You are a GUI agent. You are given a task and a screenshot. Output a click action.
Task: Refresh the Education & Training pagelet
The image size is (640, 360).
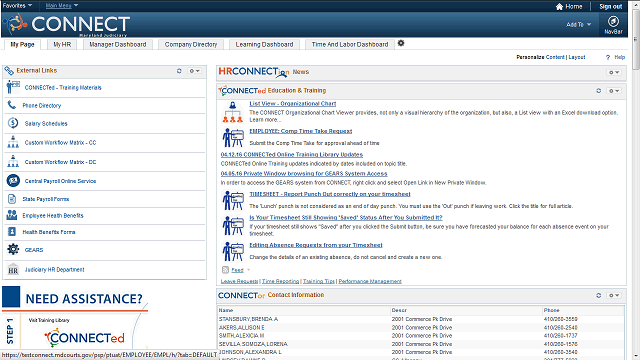(x=598, y=91)
